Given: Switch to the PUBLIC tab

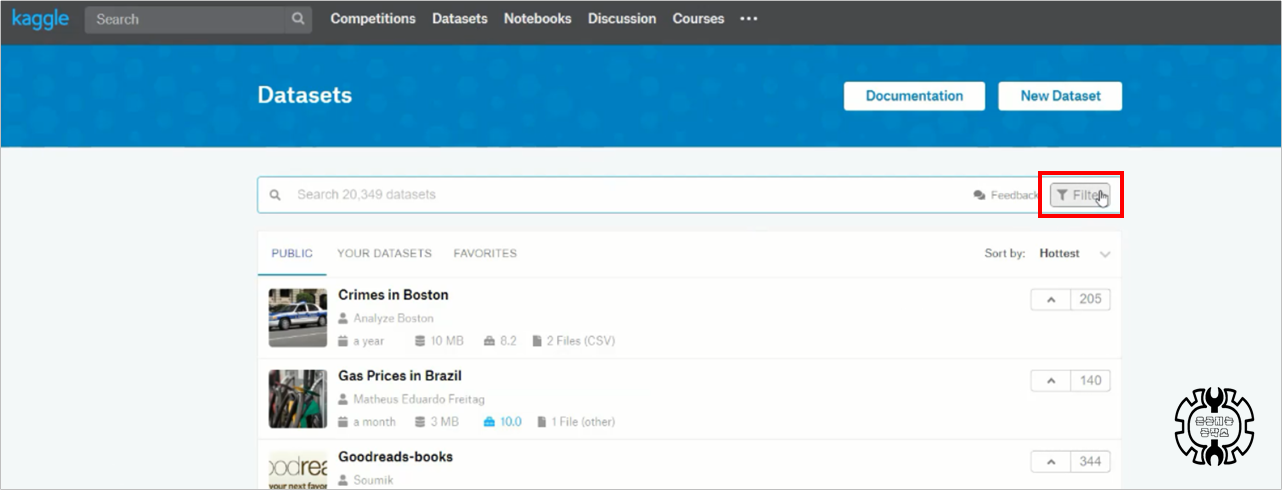Looking at the screenshot, I should (x=292, y=254).
